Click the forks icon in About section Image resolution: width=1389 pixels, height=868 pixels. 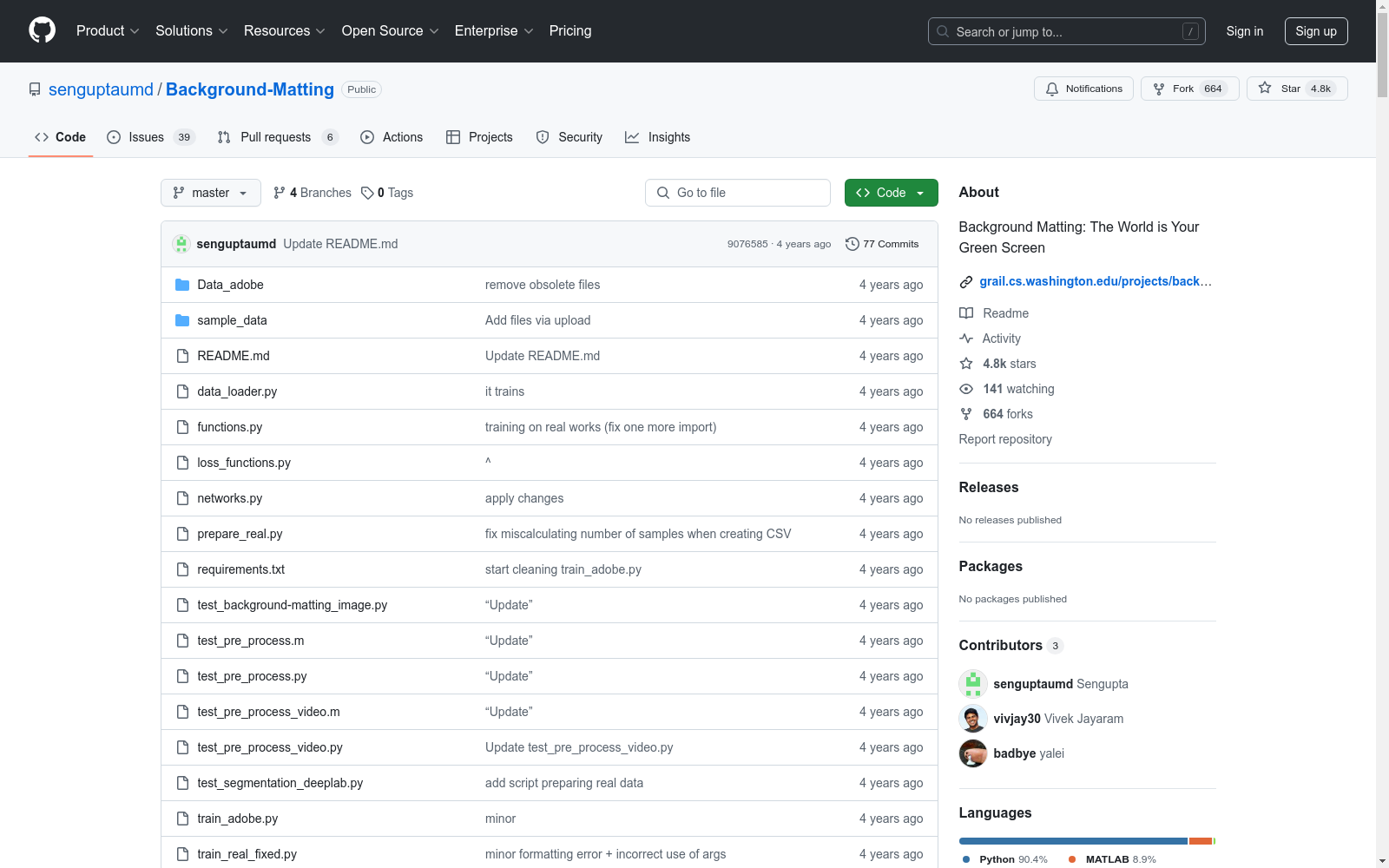click(x=966, y=414)
